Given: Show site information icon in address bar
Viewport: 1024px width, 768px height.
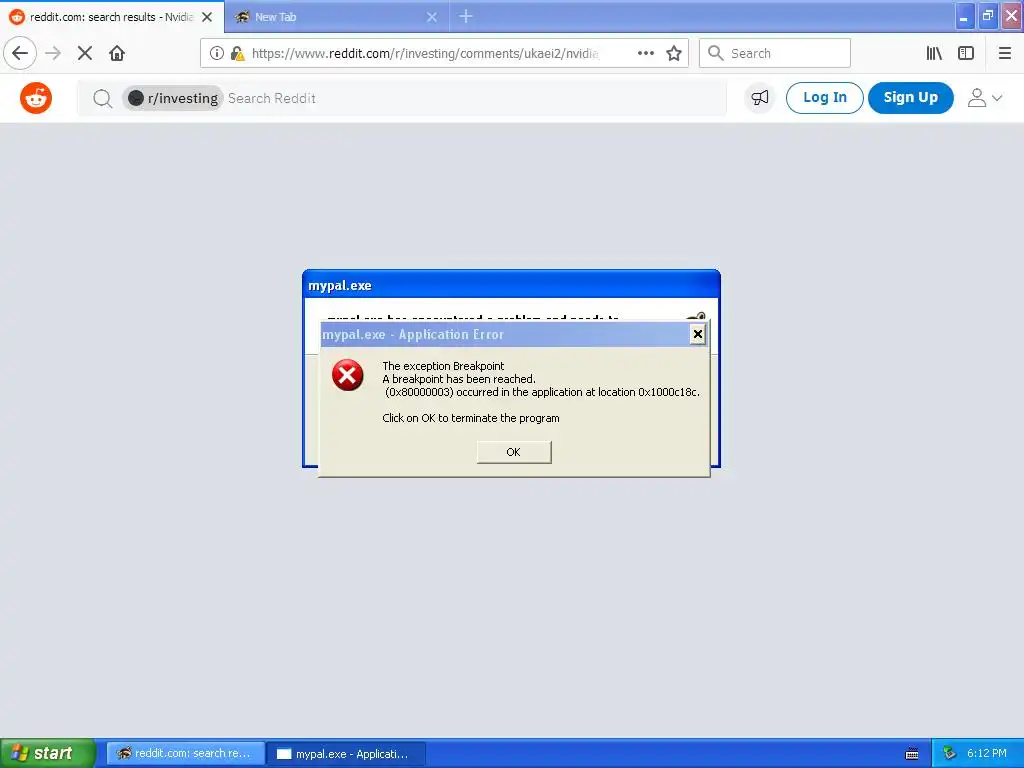Looking at the screenshot, I should pyautogui.click(x=217, y=53).
